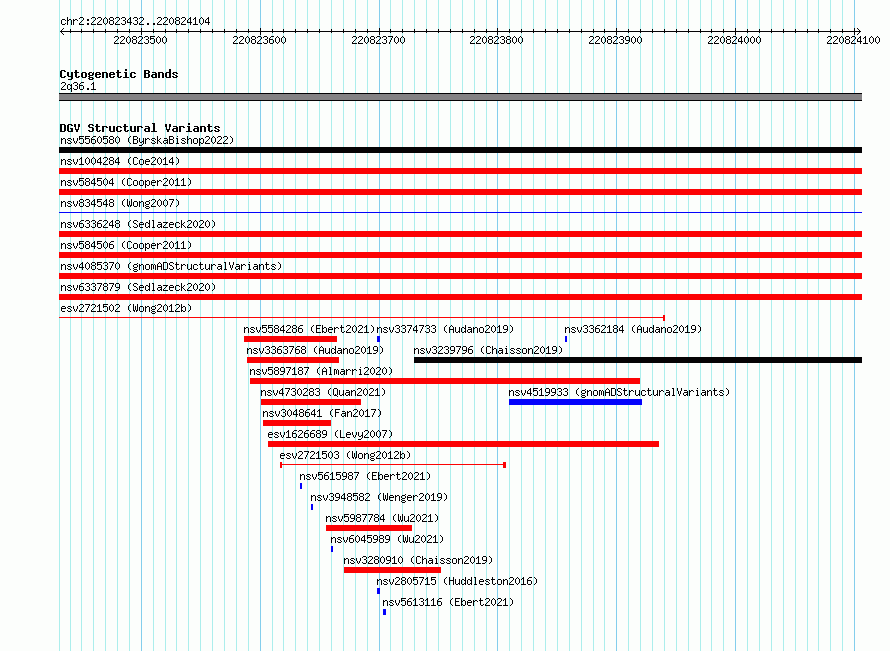Click the blue nsv6045989 Wu2021 marker
The width and height of the screenshot is (890, 651).
click(332, 549)
